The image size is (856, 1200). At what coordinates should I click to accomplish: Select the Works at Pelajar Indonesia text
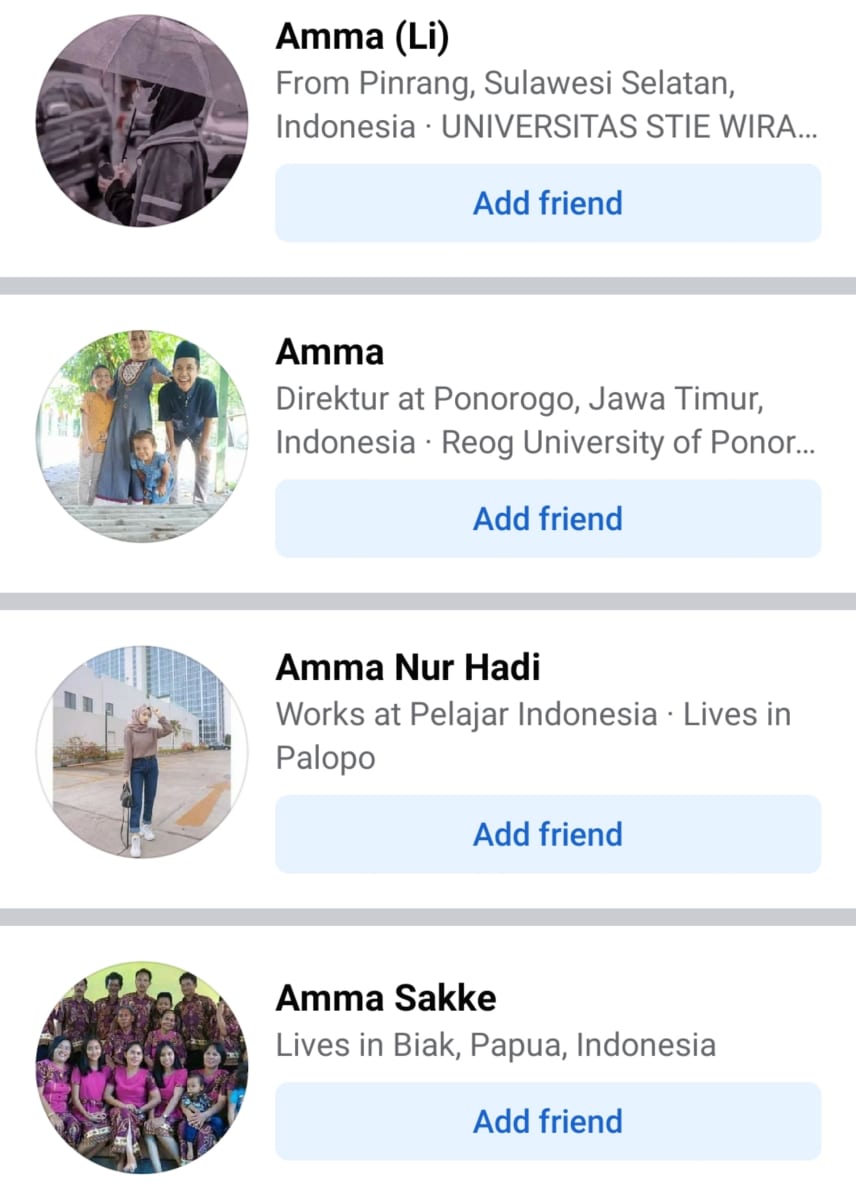coord(466,714)
